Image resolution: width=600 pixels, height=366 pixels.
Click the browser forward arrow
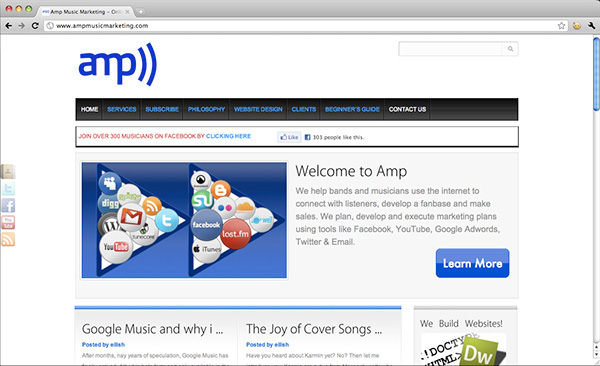[21, 26]
